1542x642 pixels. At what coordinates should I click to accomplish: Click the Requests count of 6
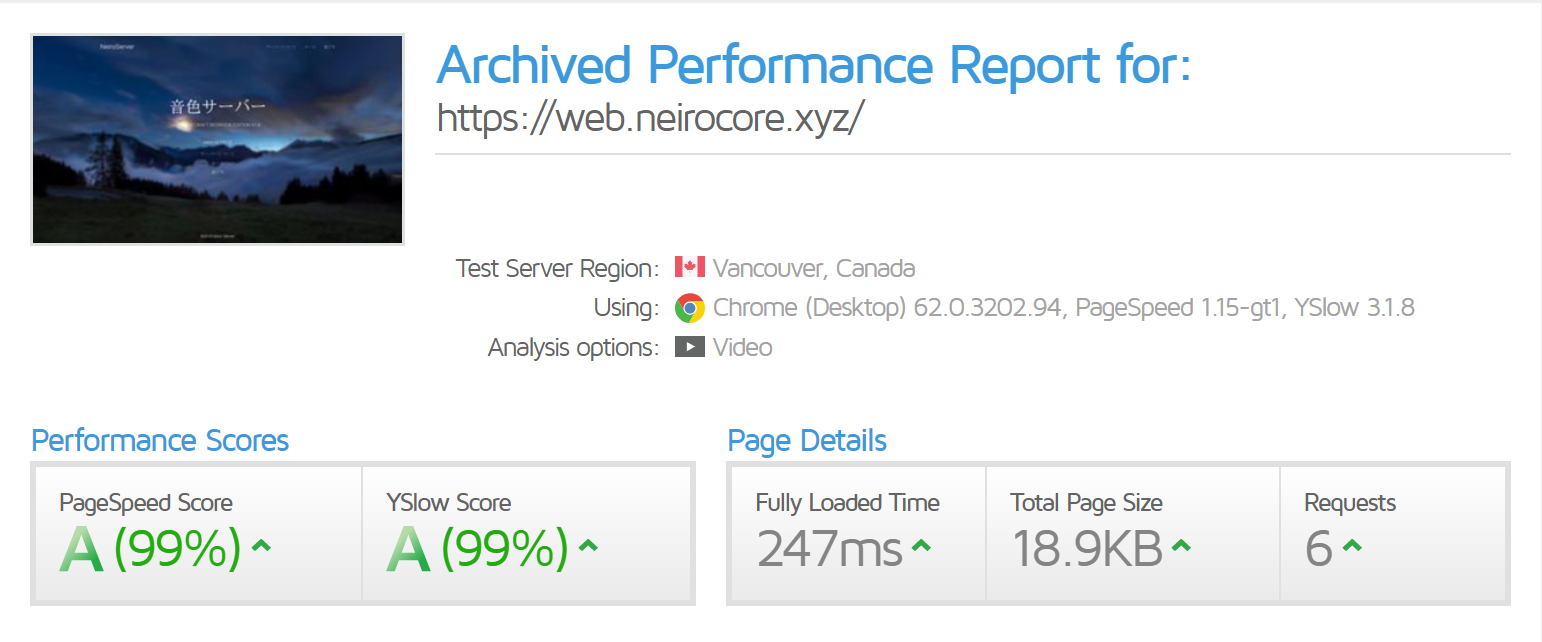[1319, 548]
